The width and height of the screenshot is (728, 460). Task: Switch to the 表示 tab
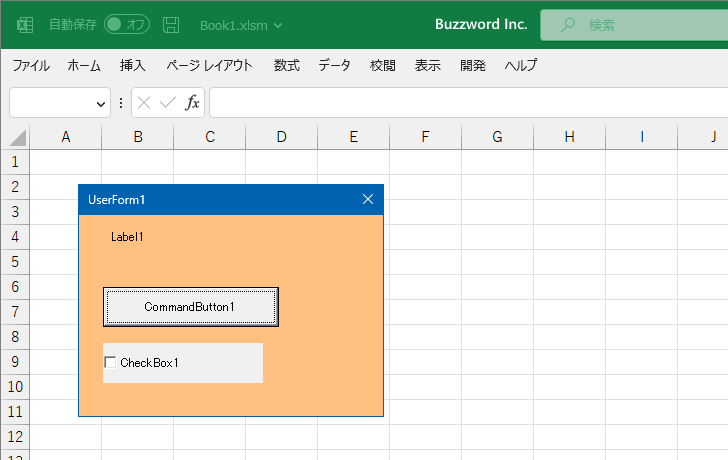click(x=428, y=65)
